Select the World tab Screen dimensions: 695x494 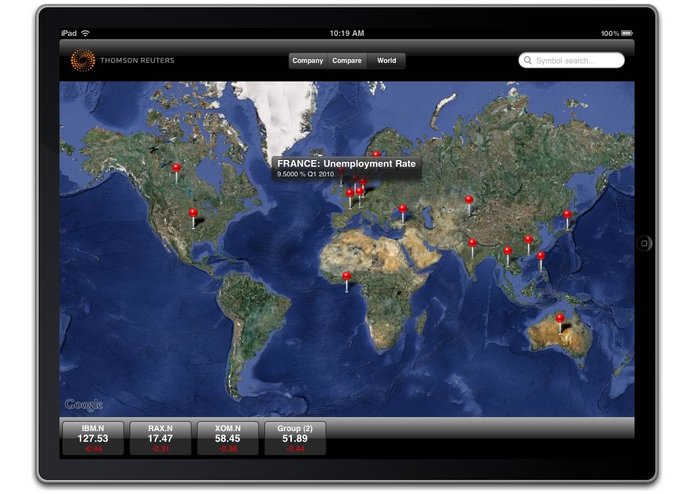click(387, 61)
